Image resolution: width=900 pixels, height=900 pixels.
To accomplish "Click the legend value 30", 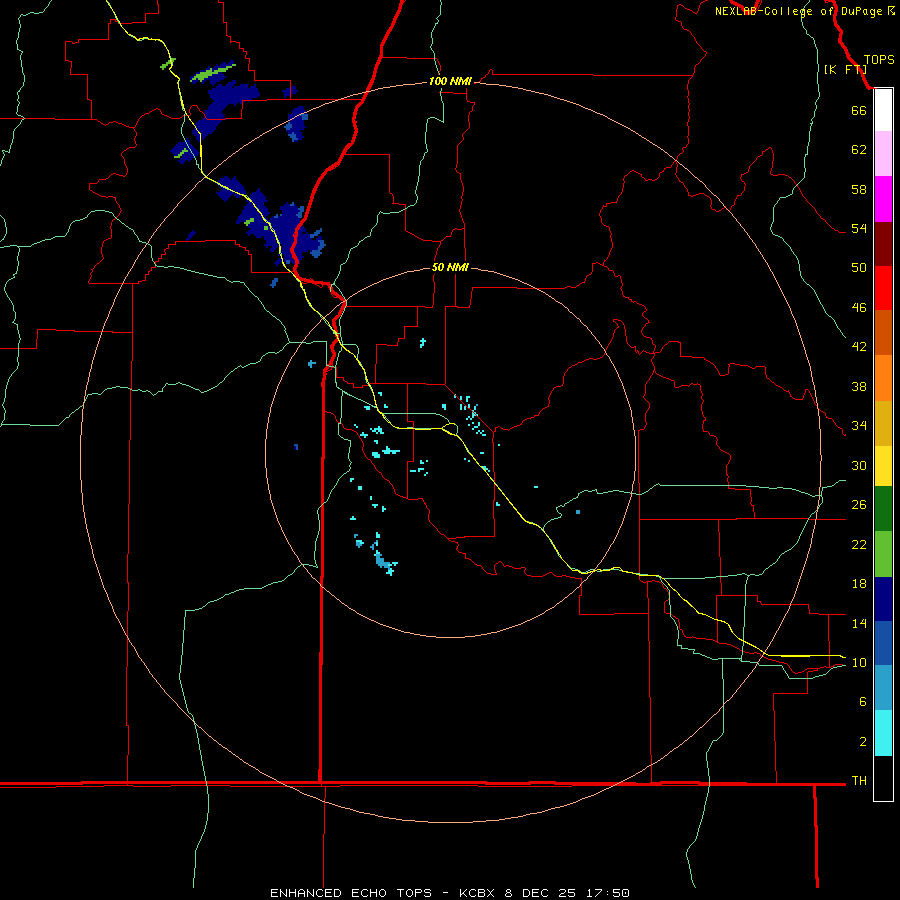I will [859, 465].
